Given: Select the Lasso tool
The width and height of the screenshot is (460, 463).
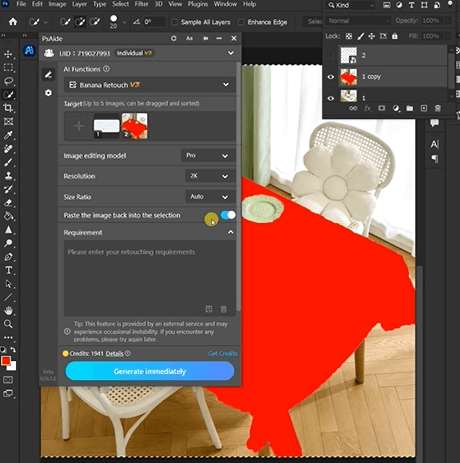Looking at the screenshot, I should (8, 81).
